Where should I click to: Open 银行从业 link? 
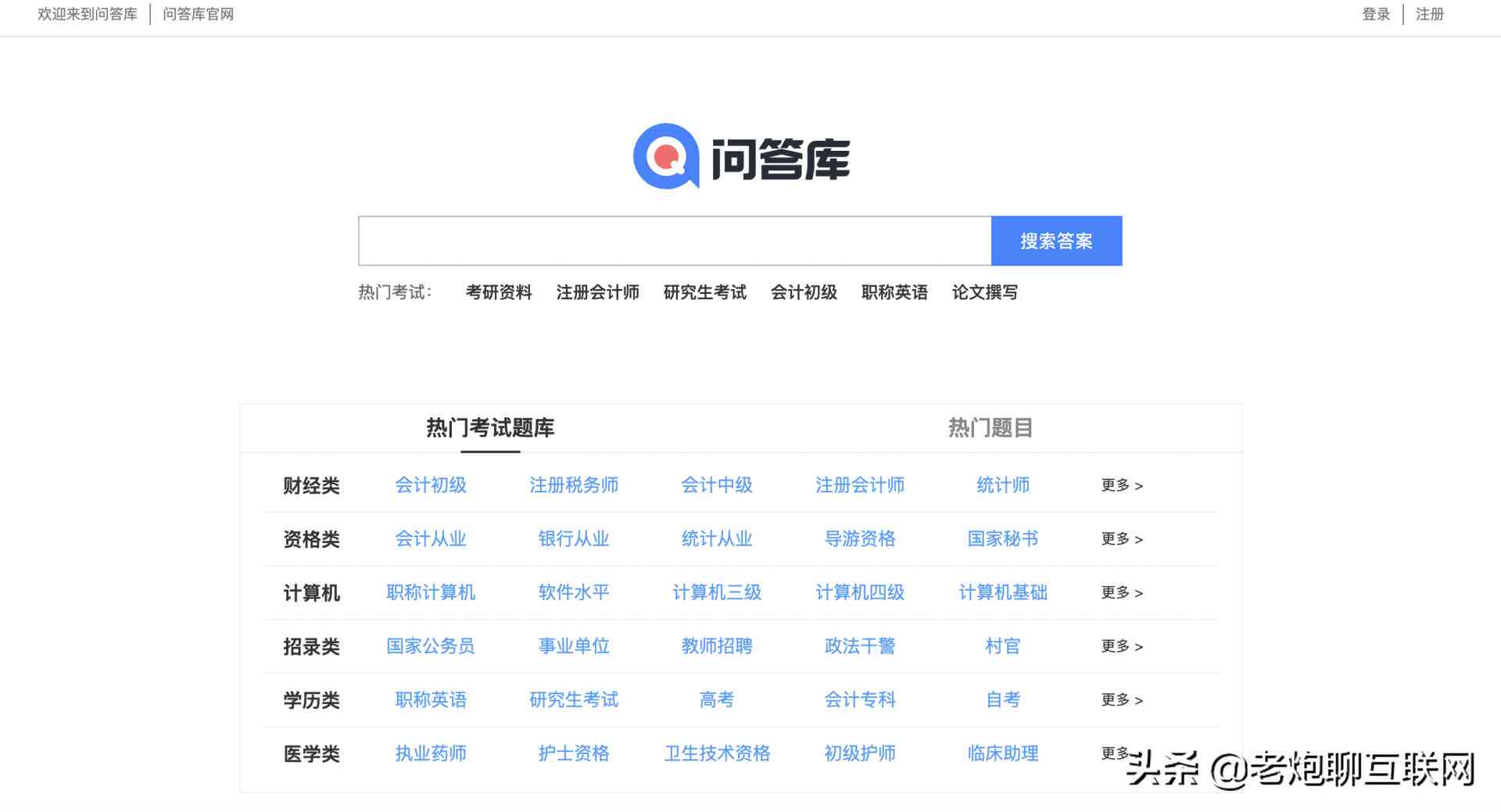pos(574,538)
